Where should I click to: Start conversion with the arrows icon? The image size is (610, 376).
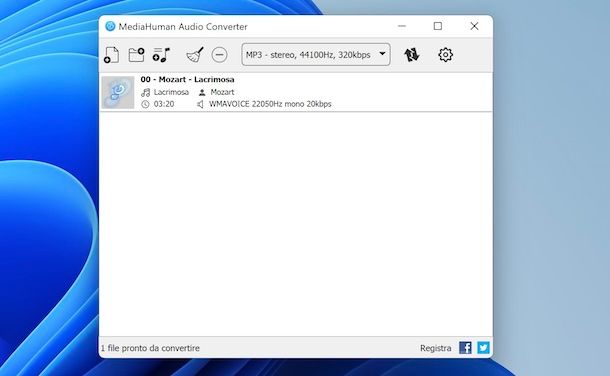412,55
